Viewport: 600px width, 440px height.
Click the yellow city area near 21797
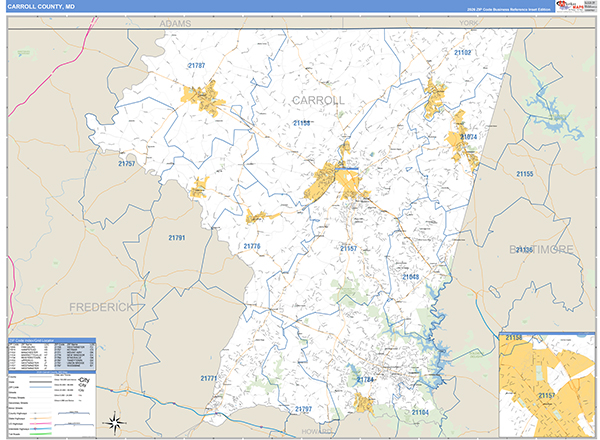point(363,403)
